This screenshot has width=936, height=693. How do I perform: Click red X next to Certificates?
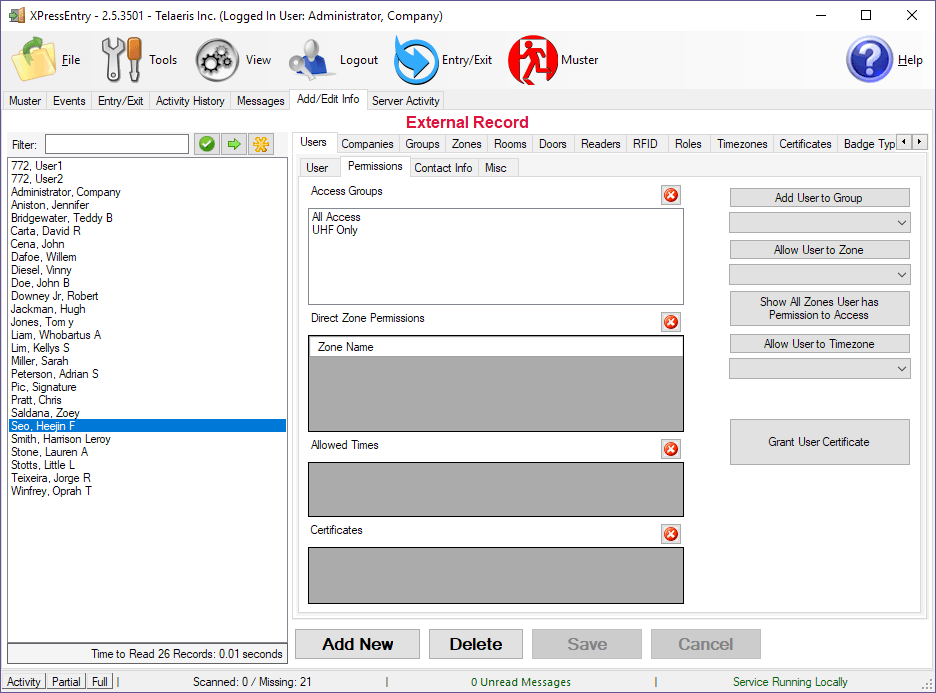(x=671, y=534)
